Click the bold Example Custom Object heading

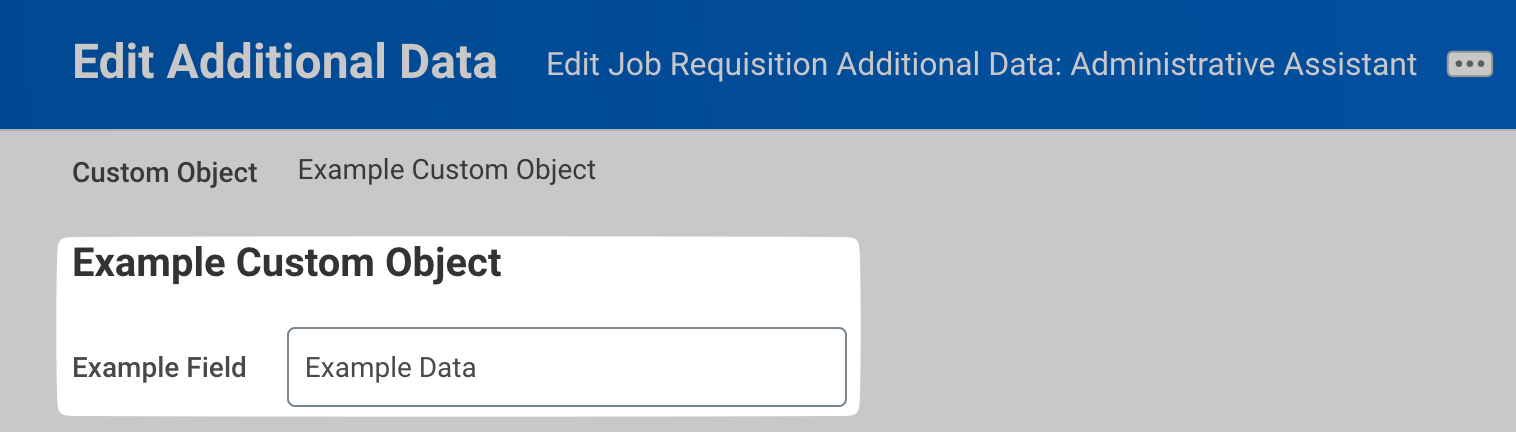(287, 263)
